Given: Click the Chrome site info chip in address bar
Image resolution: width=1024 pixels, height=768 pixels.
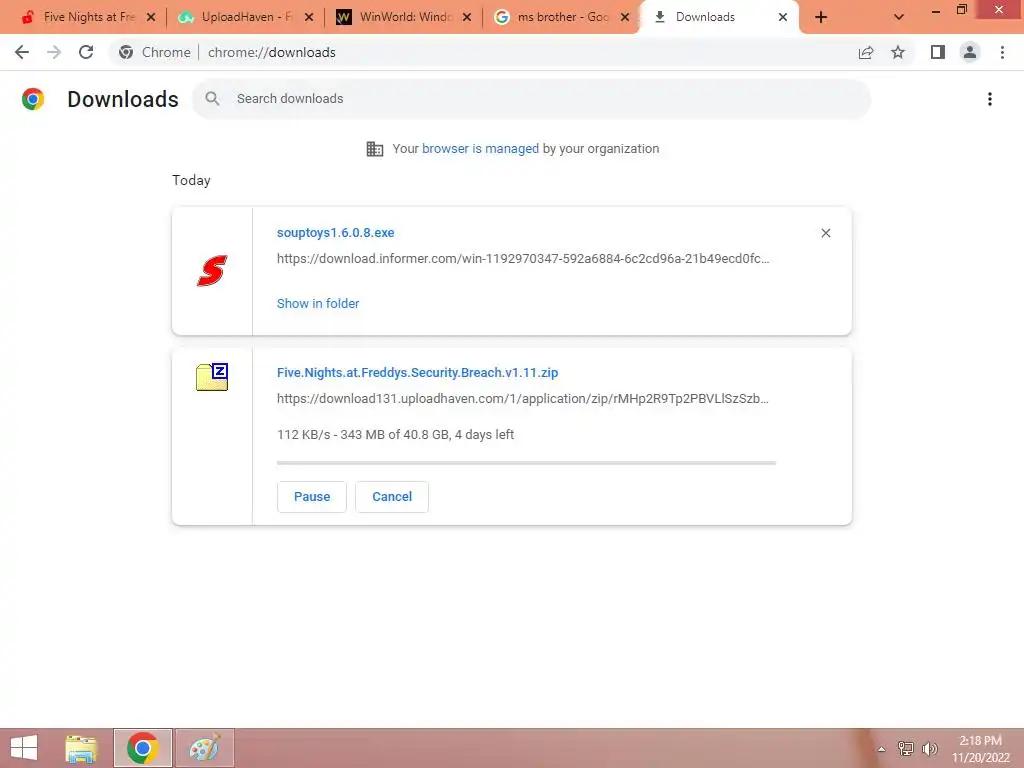Looking at the screenshot, I should click(155, 52).
